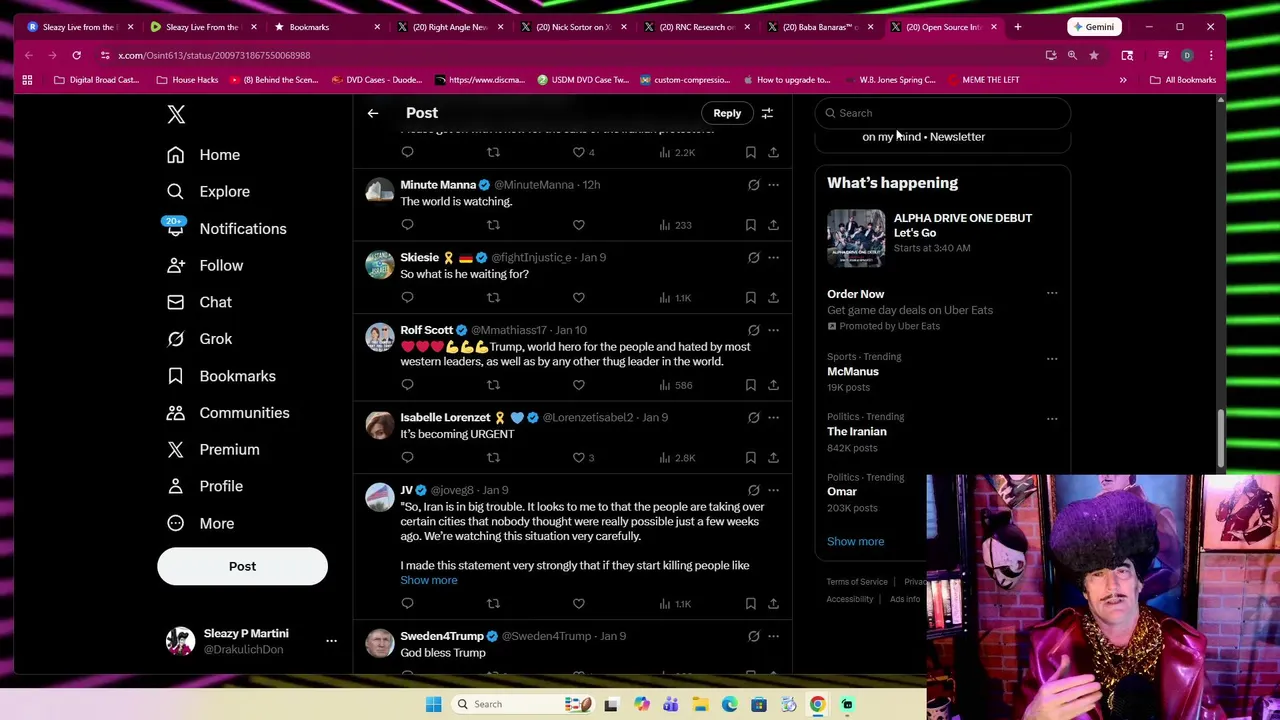The height and width of the screenshot is (720, 1280).
Task: Open options for McManus trend
Action: point(1052,358)
